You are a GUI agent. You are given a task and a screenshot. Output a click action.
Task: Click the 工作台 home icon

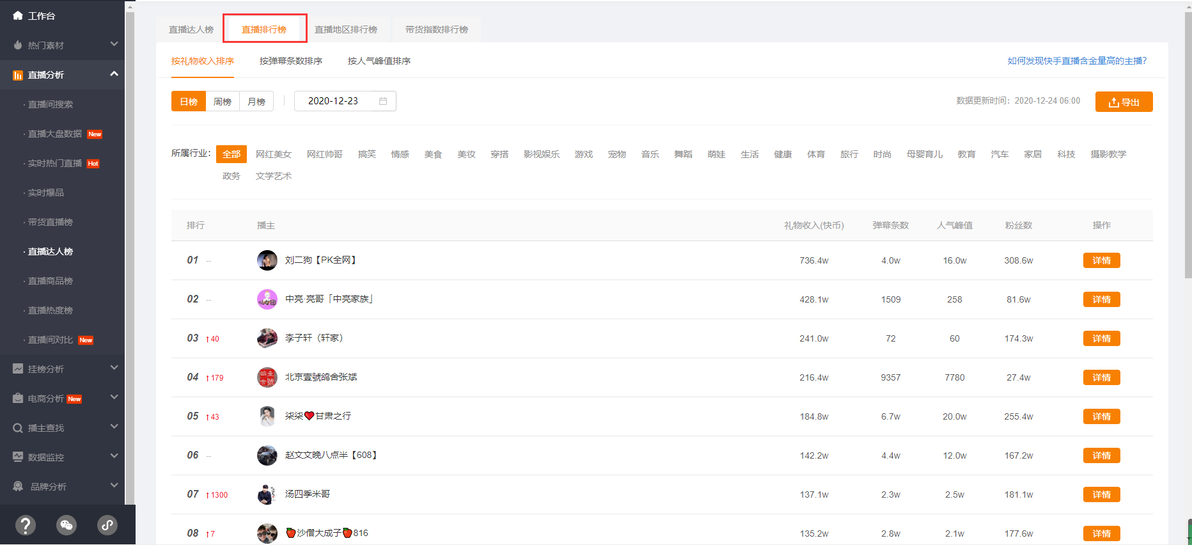click(x=17, y=17)
